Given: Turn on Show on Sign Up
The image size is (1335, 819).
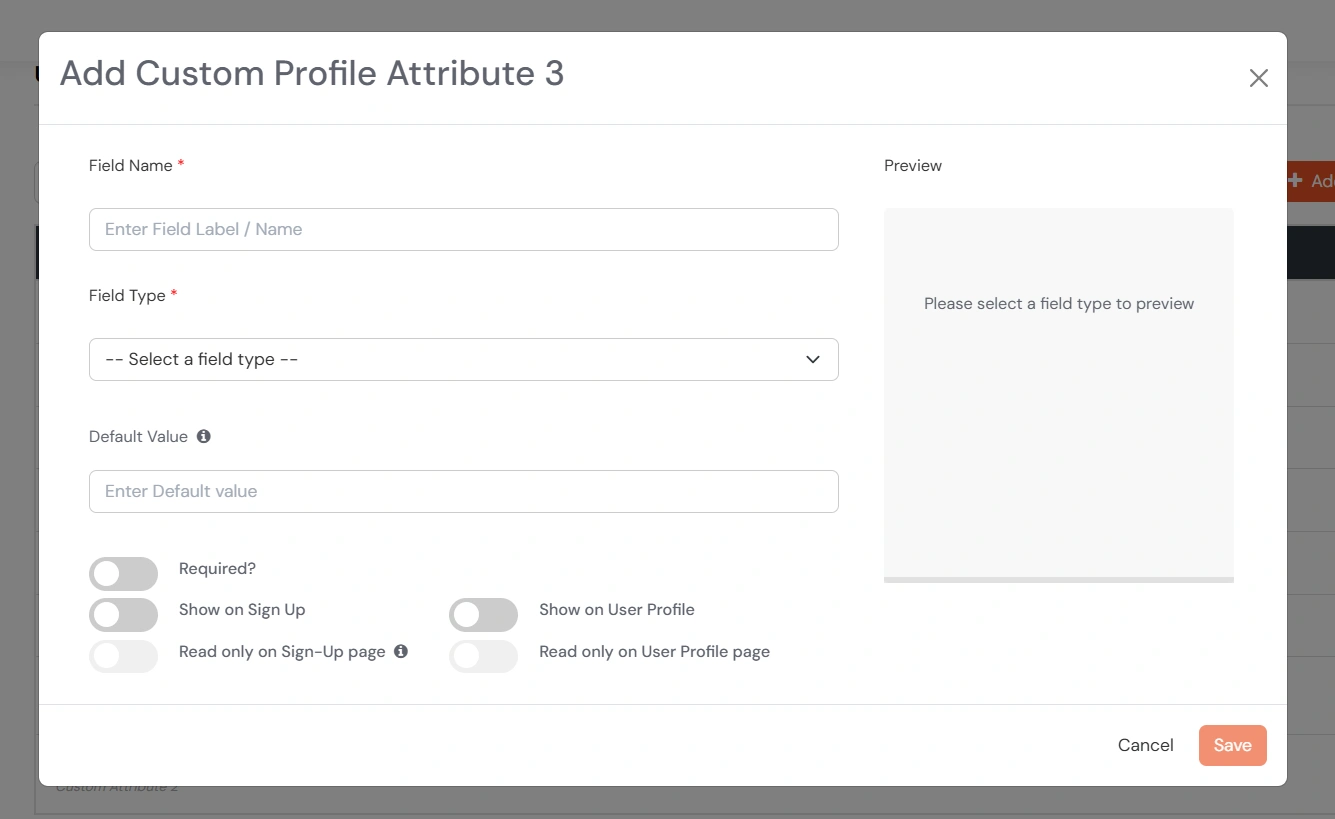Looking at the screenshot, I should 123,614.
